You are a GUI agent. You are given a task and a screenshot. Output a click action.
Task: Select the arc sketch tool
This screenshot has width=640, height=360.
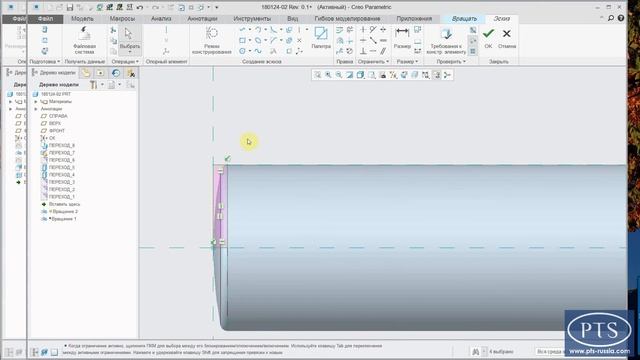pyautogui.click(x=258, y=30)
